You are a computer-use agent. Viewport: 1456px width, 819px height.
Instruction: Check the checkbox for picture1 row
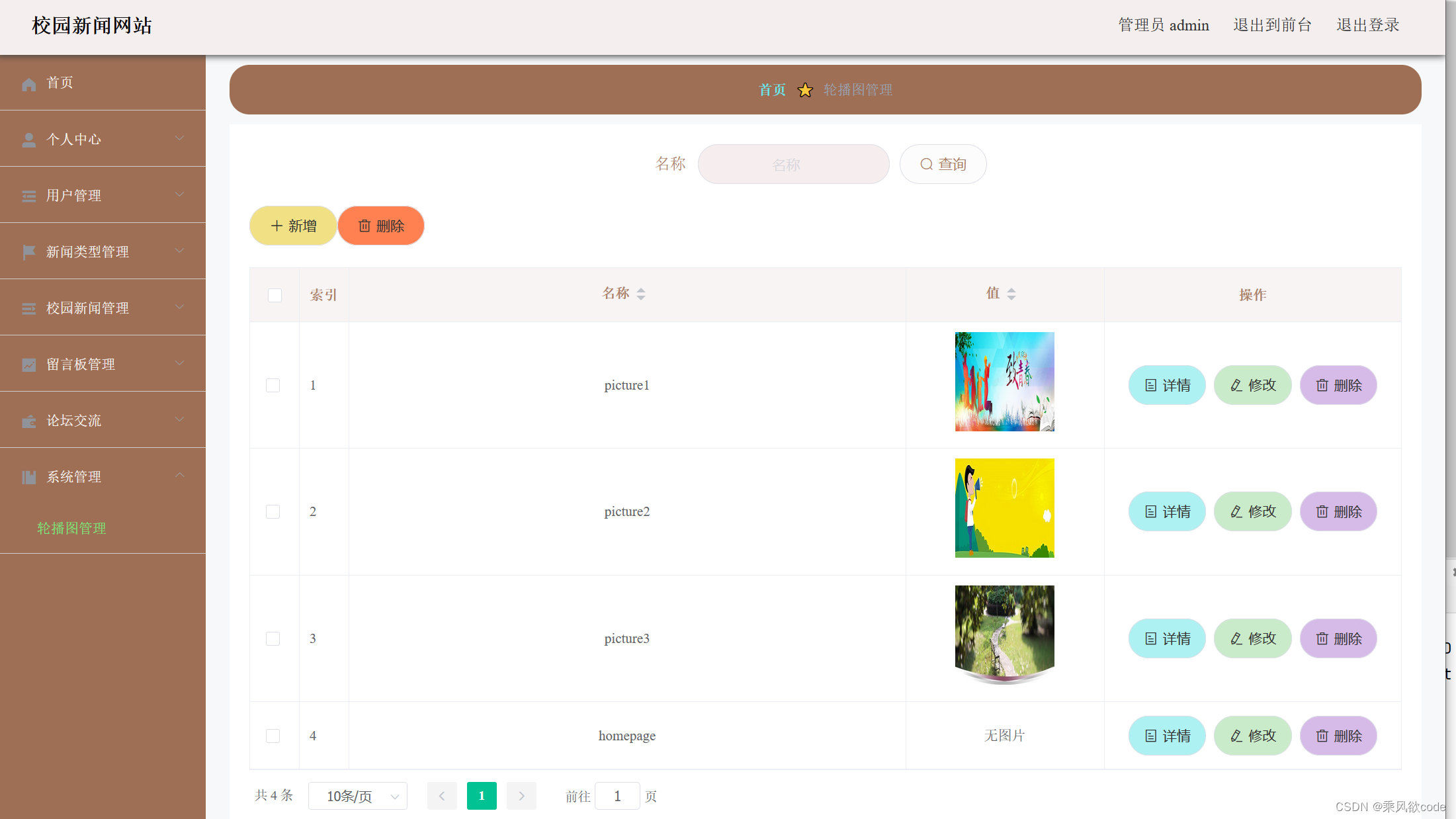pos(273,385)
